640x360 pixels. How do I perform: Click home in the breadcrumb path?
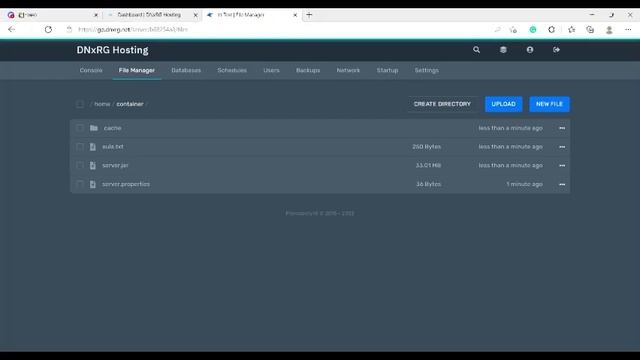point(102,104)
